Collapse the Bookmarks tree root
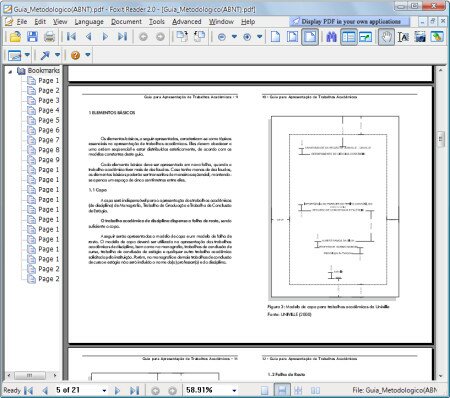This screenshot has width=450, height=398. pyautogui.click(x=10, y=71)
